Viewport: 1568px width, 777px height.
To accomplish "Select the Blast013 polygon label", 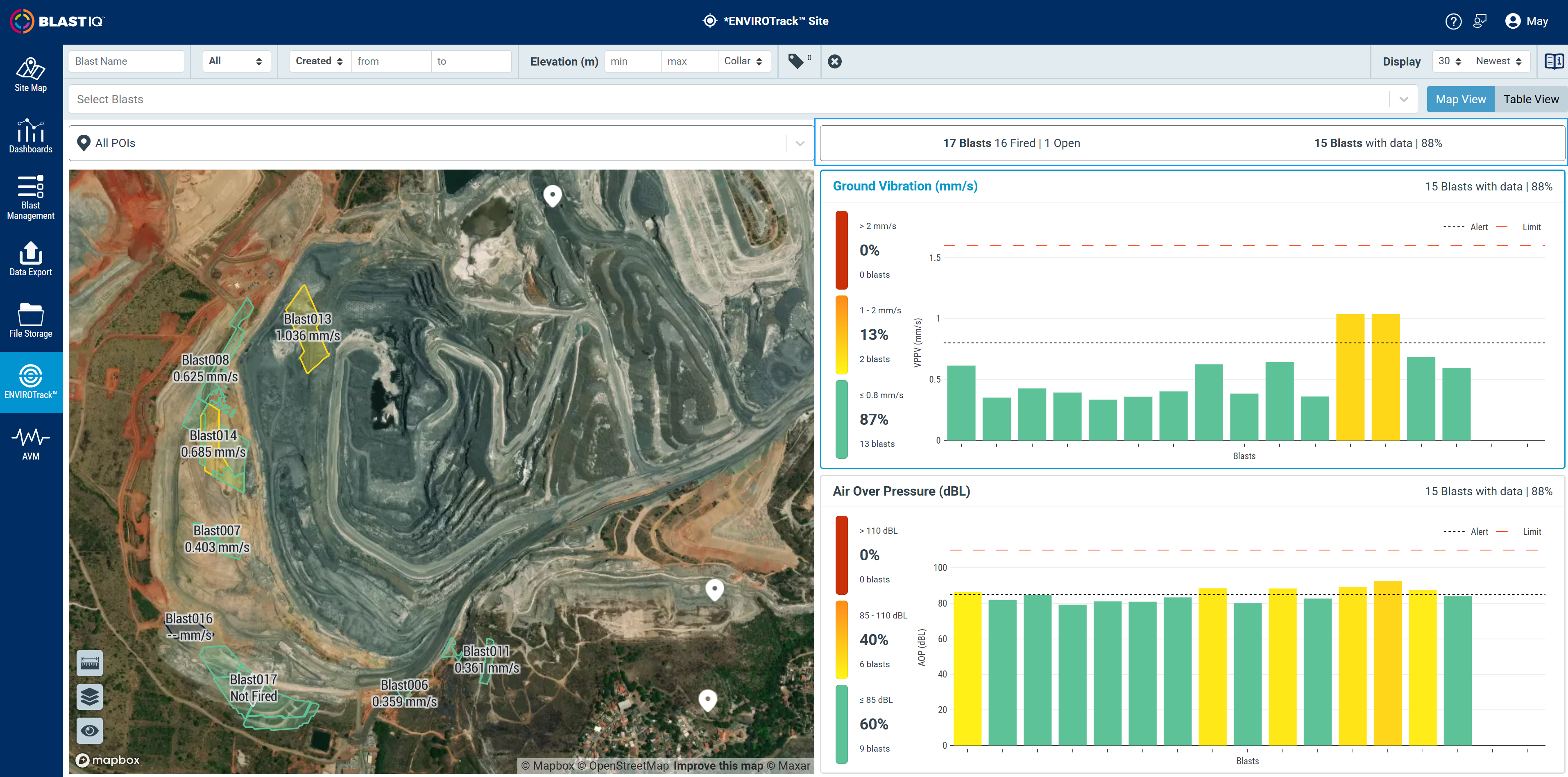I will tap(307, 327).
